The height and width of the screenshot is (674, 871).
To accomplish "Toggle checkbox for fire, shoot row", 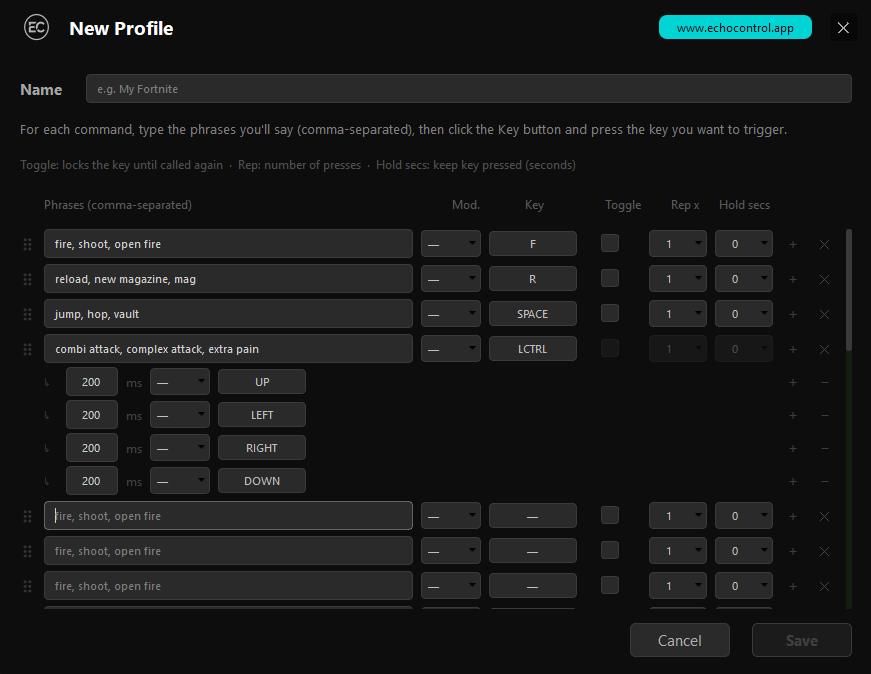I will tap(610, 243).
